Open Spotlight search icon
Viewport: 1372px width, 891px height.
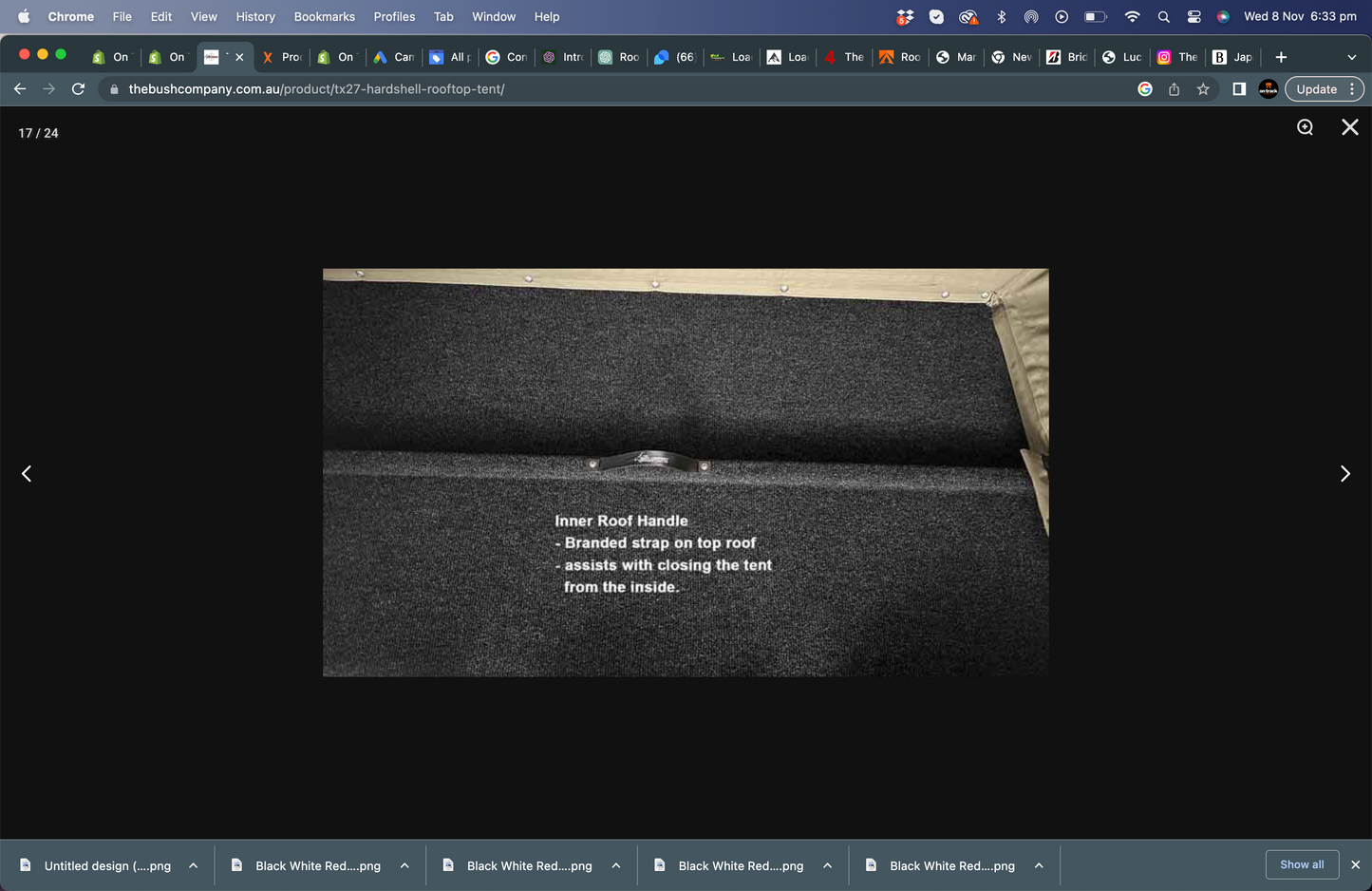(1163, 16)
